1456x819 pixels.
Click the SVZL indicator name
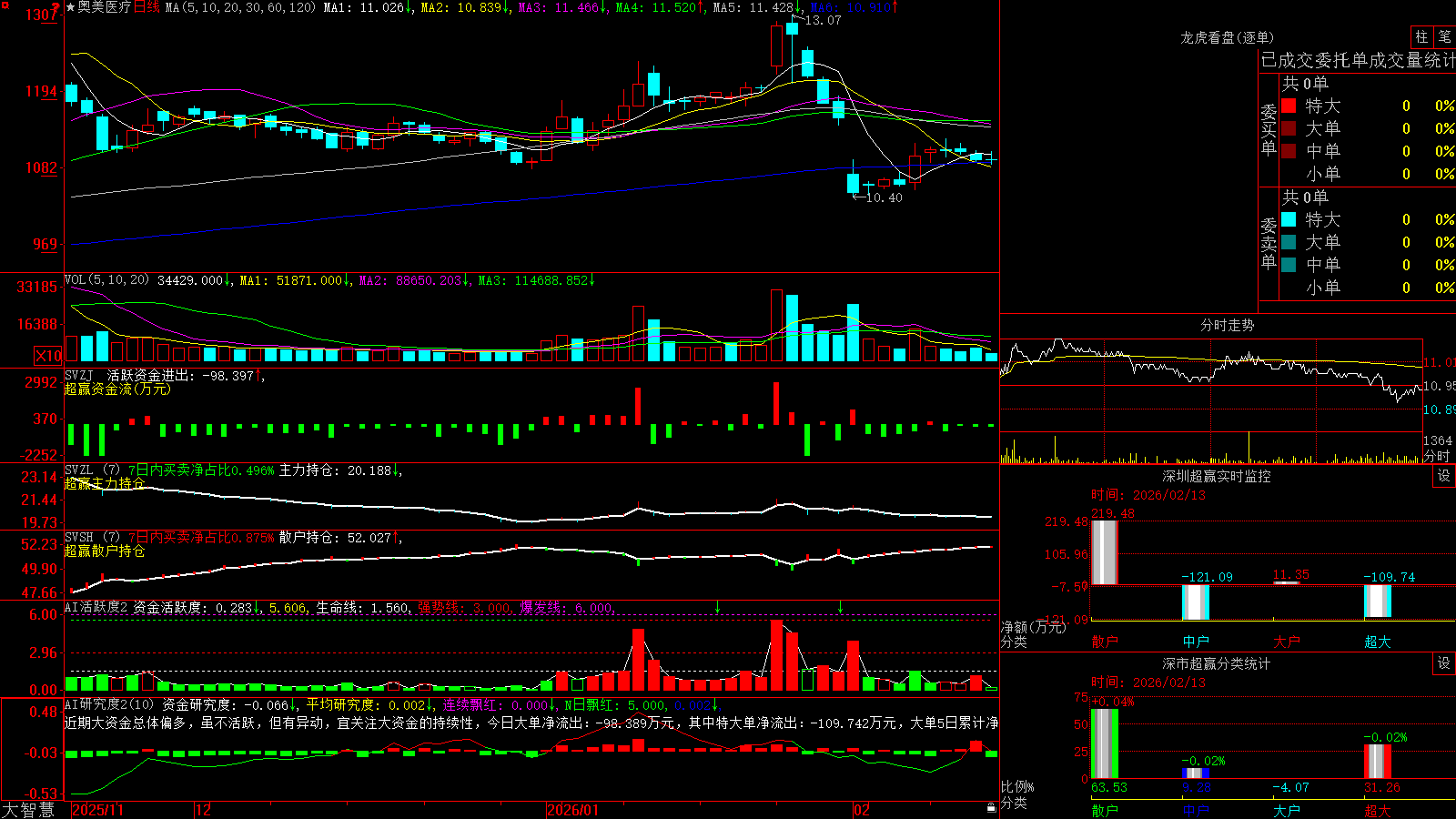[79, 470]
